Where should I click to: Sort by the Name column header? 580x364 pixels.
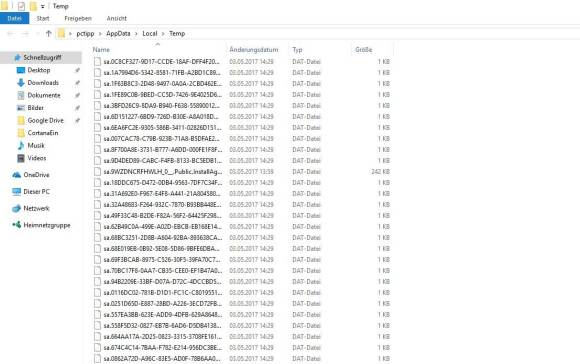coord(101,50)
